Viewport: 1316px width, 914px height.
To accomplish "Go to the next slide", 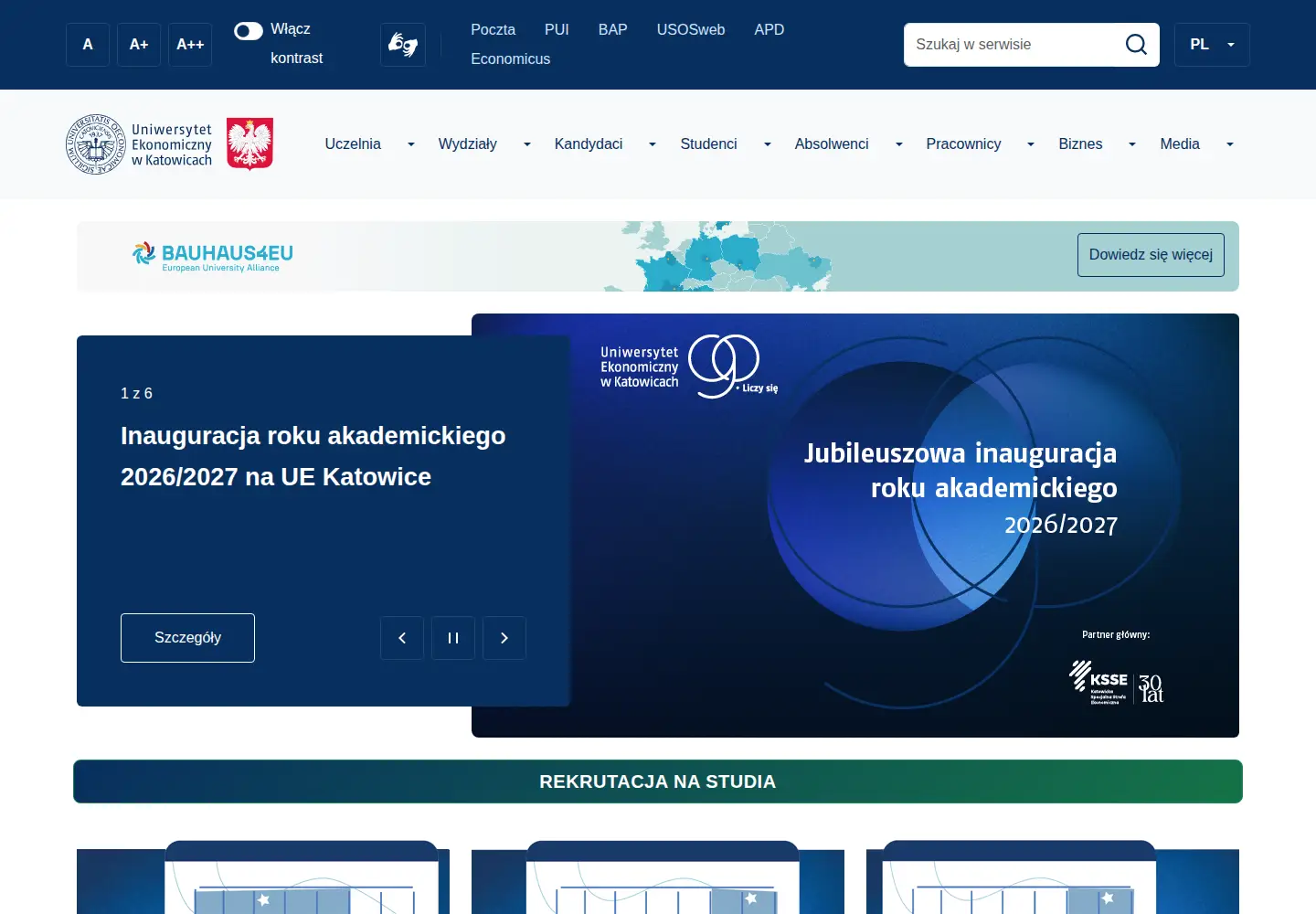I will (x=504, y=638).
